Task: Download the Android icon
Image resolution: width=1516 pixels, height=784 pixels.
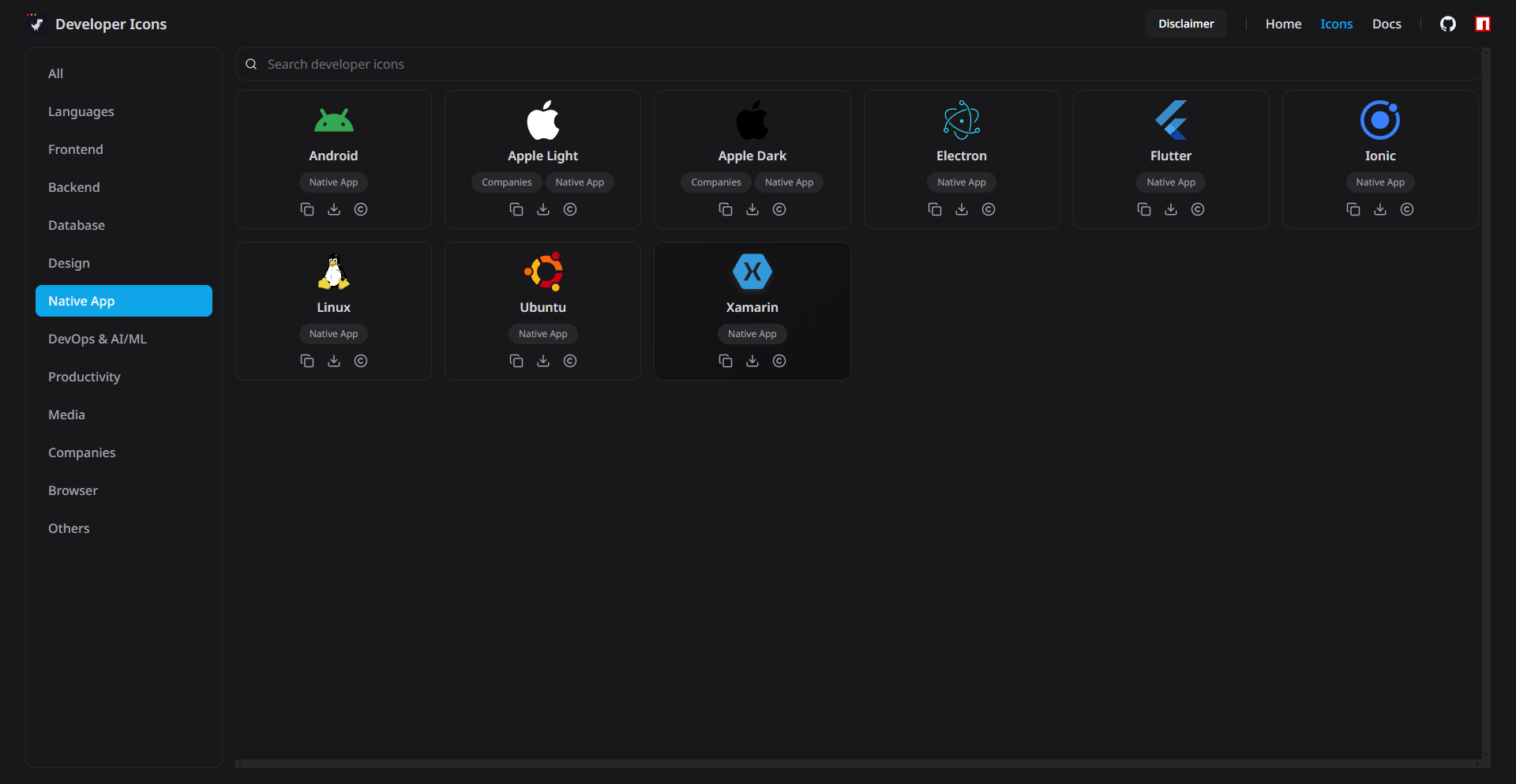Action: [x=334, y=209]
